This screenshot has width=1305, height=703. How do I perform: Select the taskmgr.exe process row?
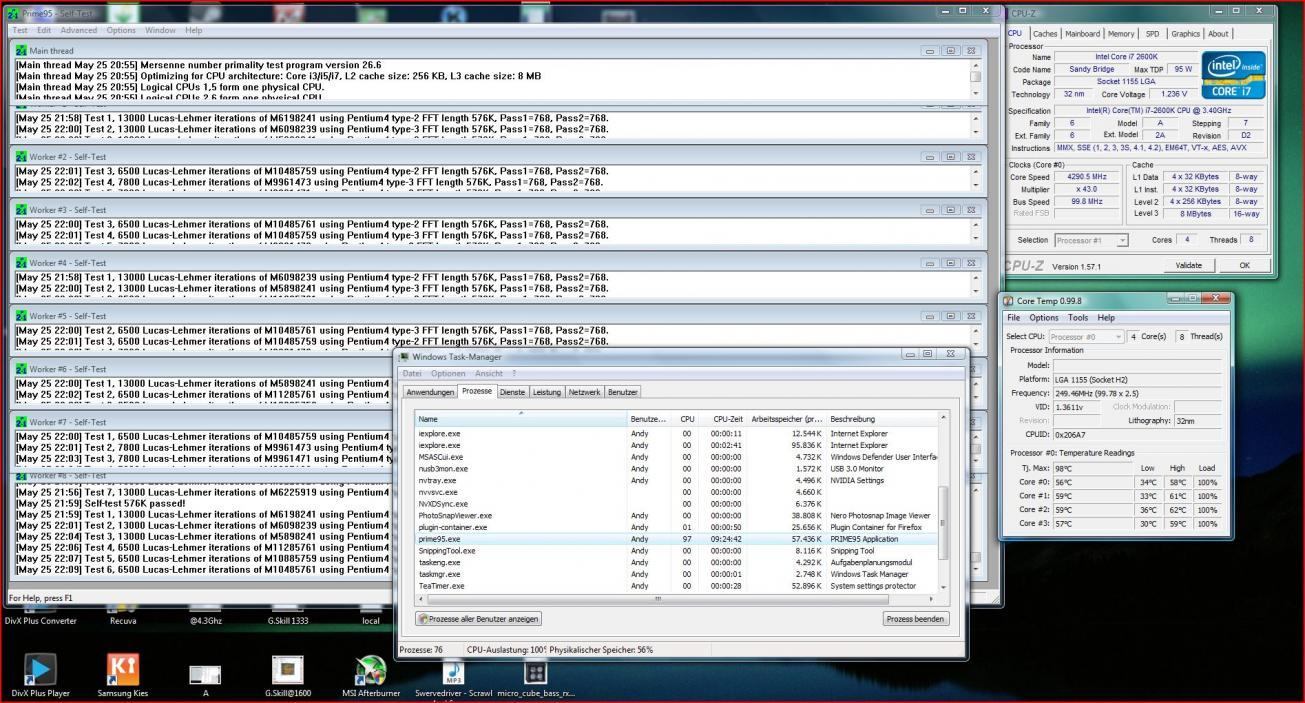(676, 574)
